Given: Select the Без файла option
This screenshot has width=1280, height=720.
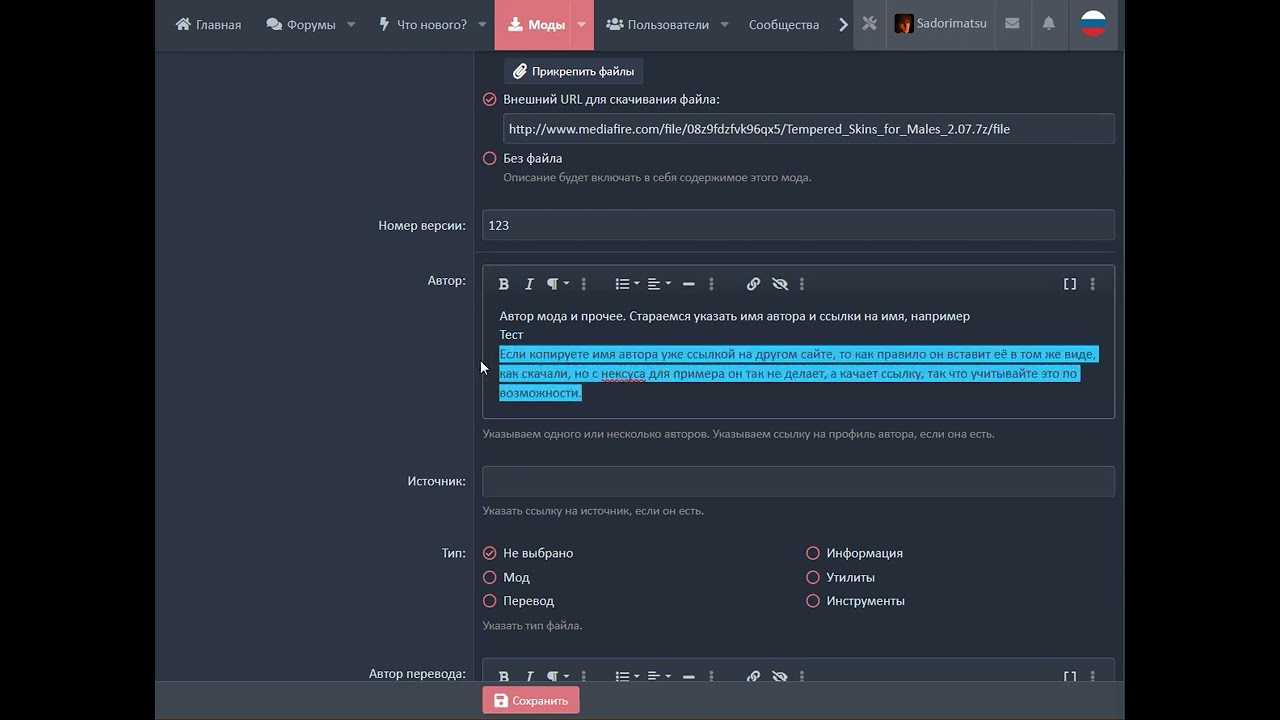Looking at the screenshot, I should coord(489,158).
